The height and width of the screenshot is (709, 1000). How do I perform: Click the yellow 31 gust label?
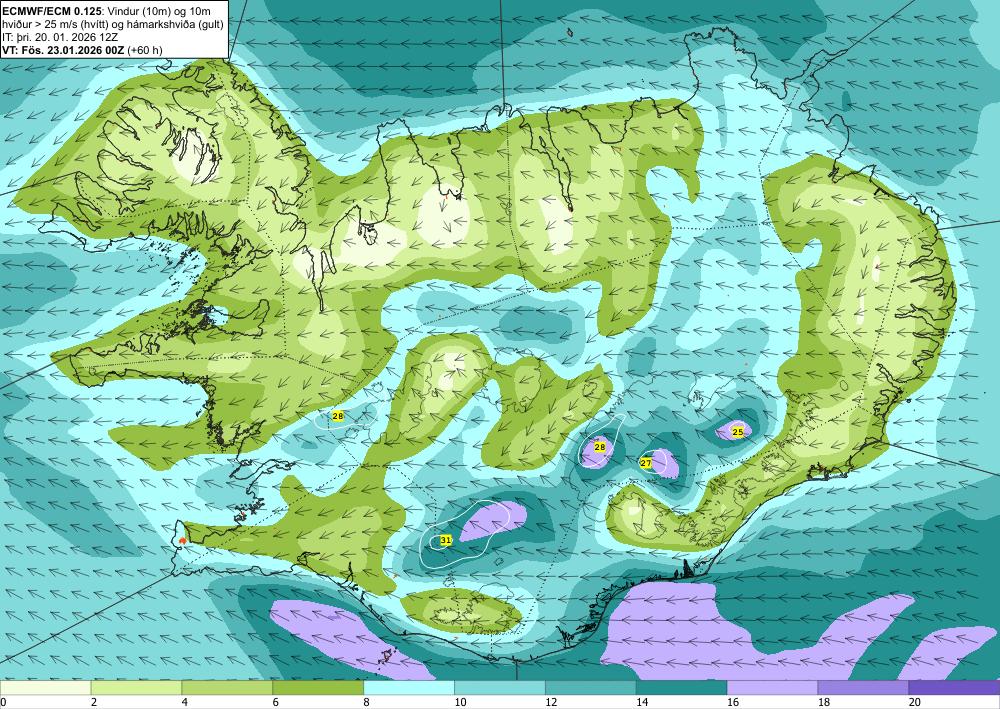tap(446, 540)
